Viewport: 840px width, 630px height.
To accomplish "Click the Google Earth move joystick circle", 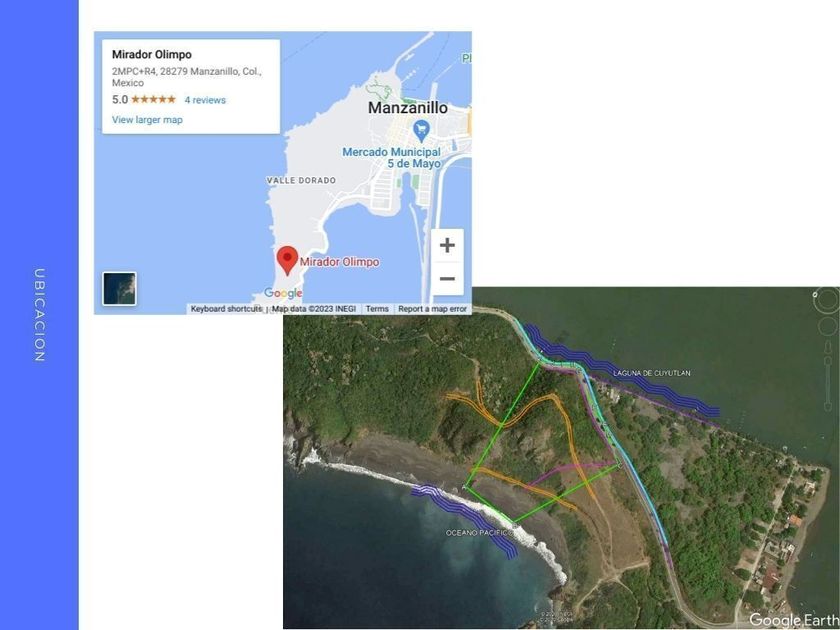I will [830, 326].
